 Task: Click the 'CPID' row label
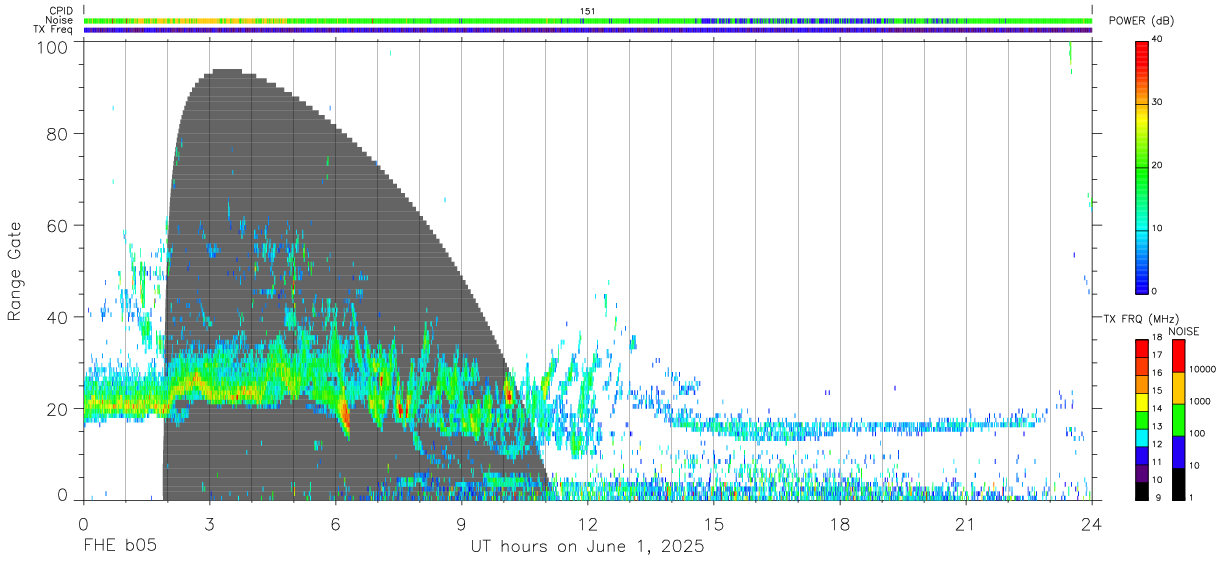pyautogui.click(x=61, y=11)
